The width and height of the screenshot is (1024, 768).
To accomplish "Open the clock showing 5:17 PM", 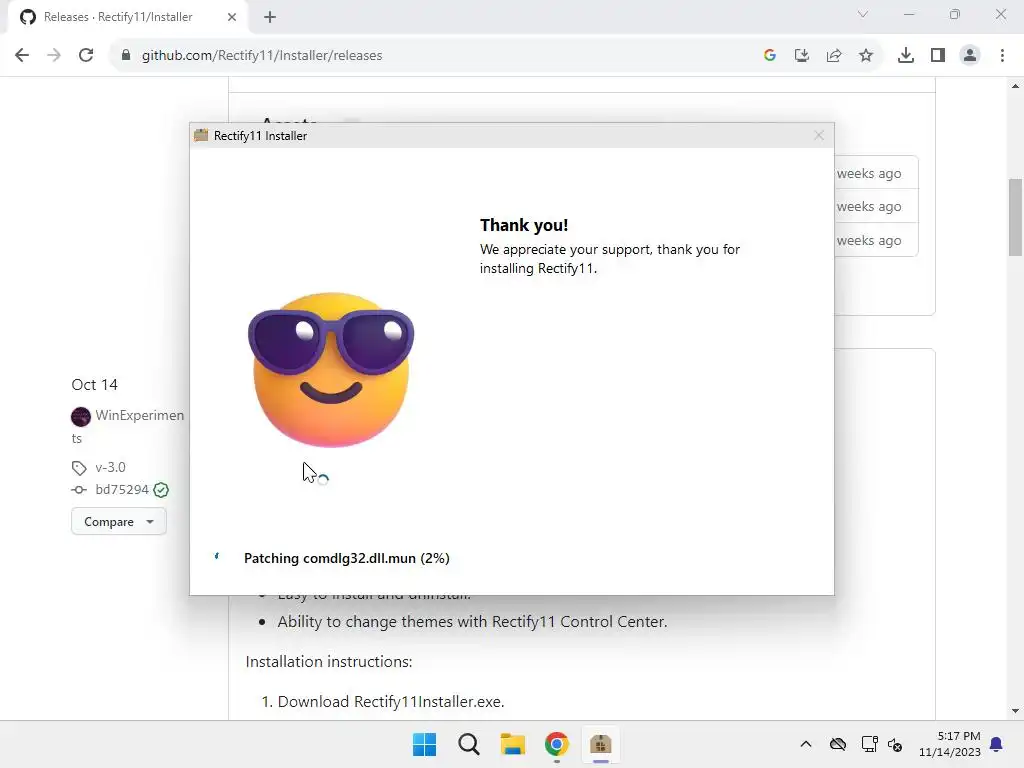I will pos(950,744).
